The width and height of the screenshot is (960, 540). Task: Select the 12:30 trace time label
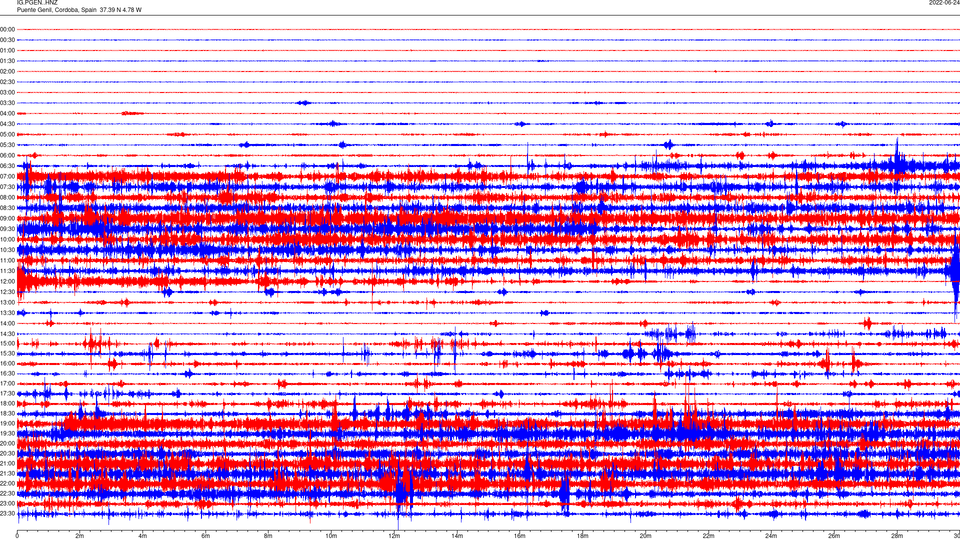7,292
